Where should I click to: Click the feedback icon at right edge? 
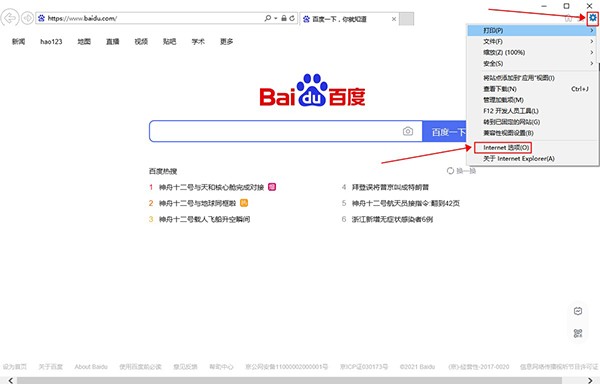point(578,311)
